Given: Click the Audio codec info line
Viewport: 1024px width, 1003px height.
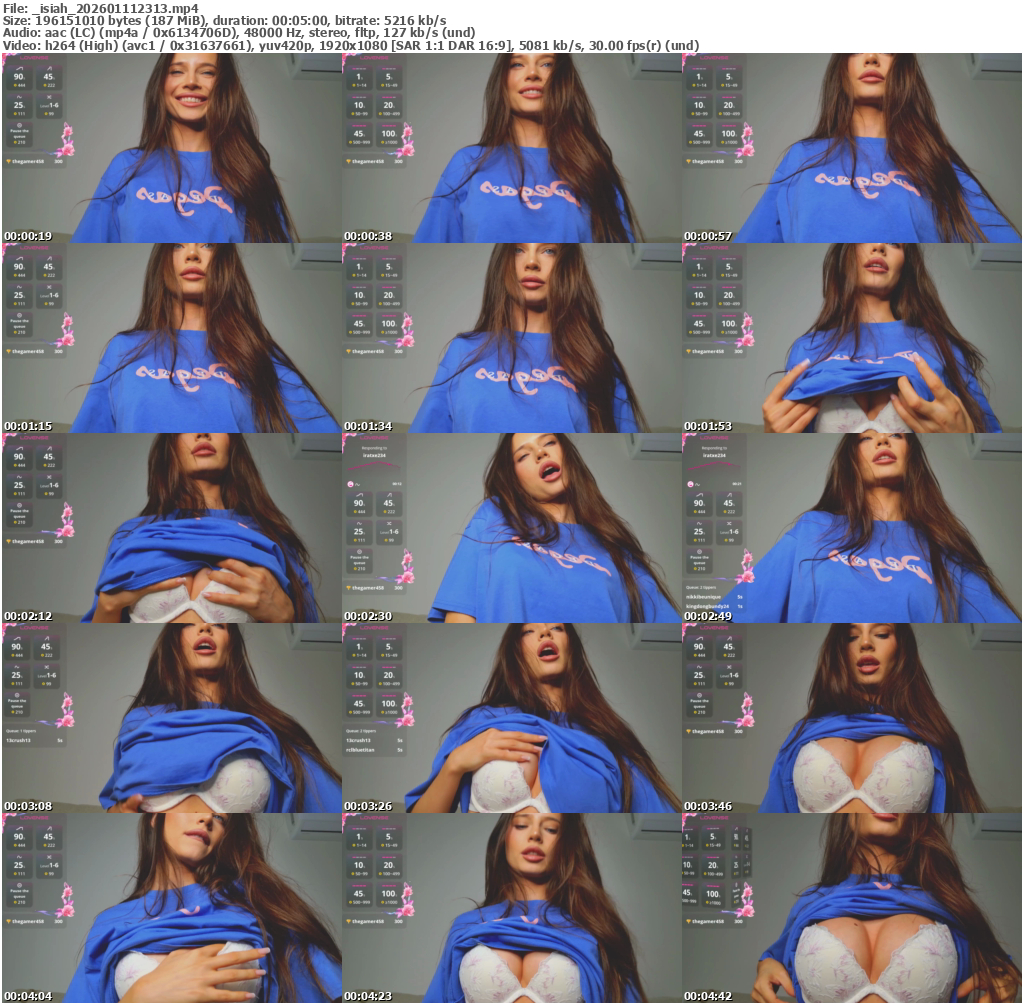Looking at the screenshot, I should click(x=240, y=33).
